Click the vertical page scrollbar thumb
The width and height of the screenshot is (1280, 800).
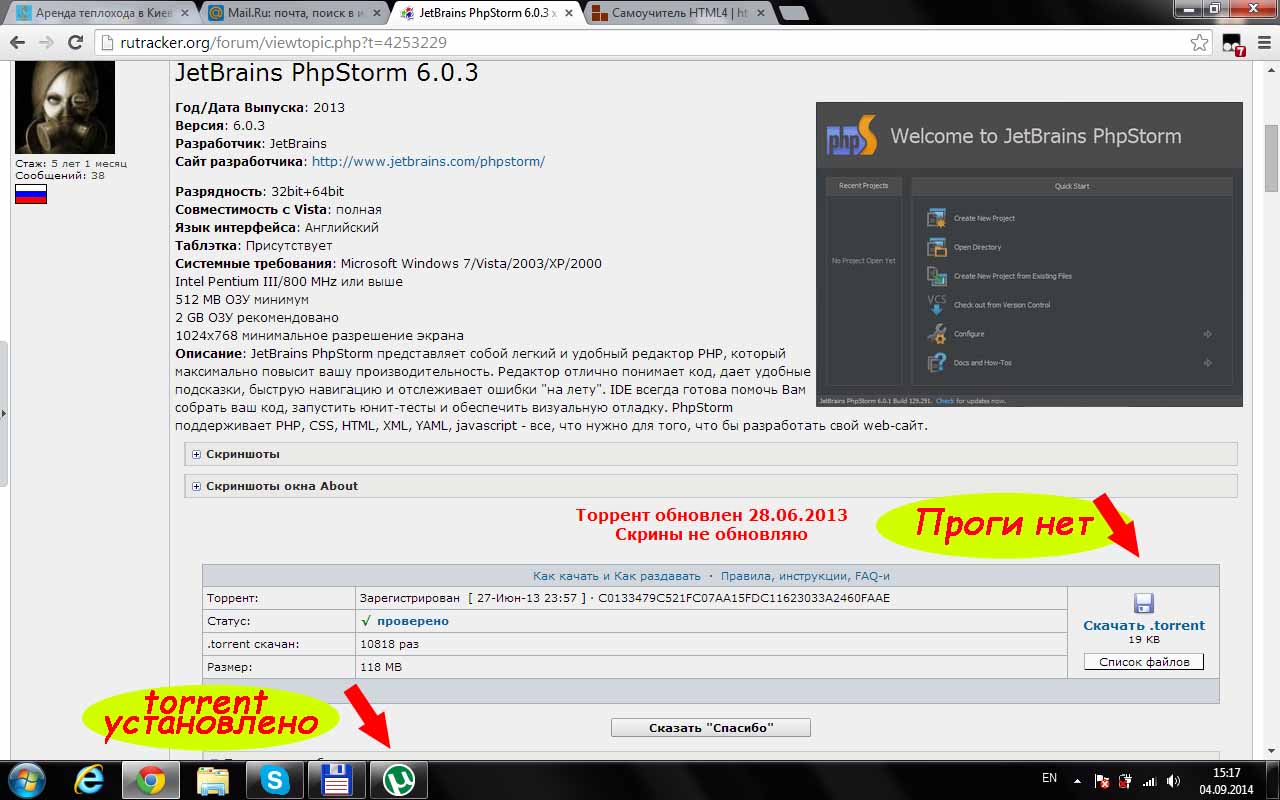tap(1271, 156)
